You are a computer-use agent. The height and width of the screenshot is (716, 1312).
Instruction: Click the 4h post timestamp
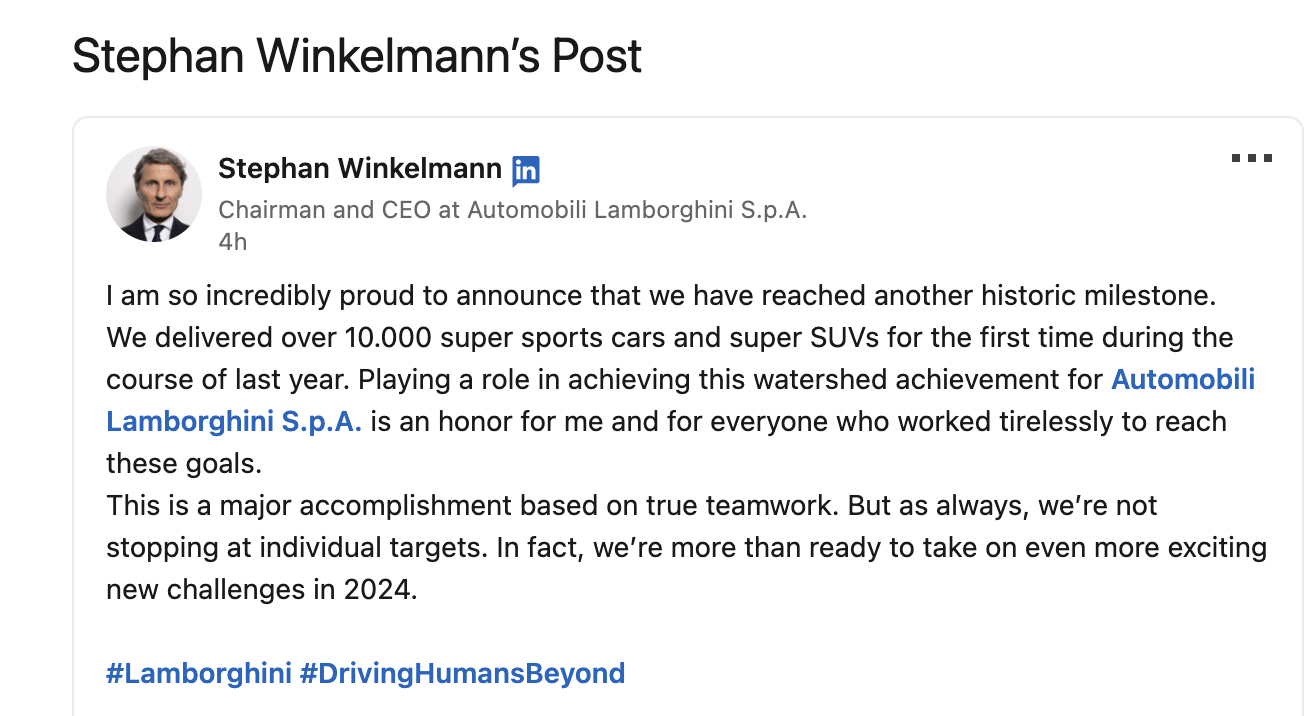[232, 242]
